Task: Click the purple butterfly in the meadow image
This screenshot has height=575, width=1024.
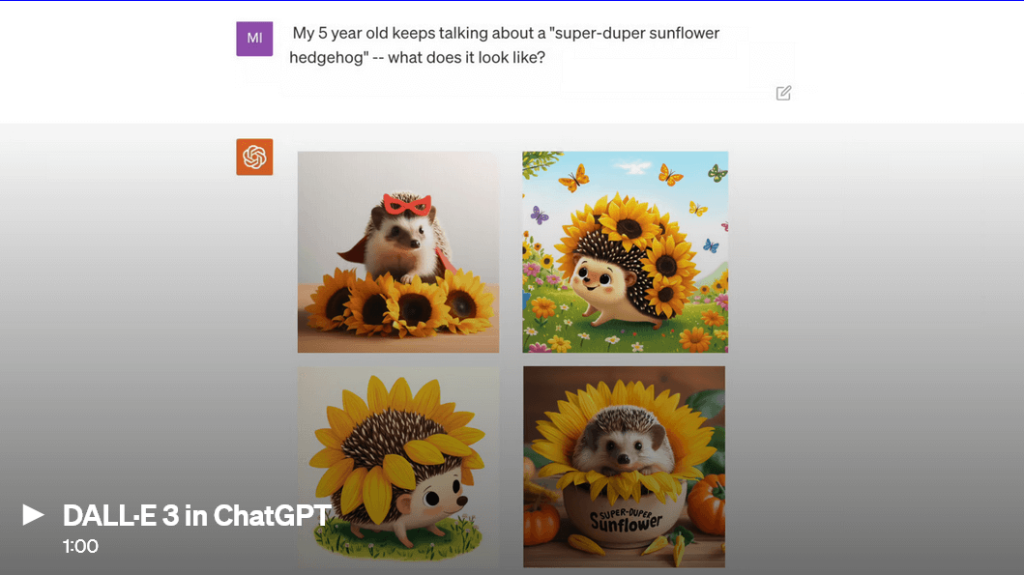Action: coord(539,215)
